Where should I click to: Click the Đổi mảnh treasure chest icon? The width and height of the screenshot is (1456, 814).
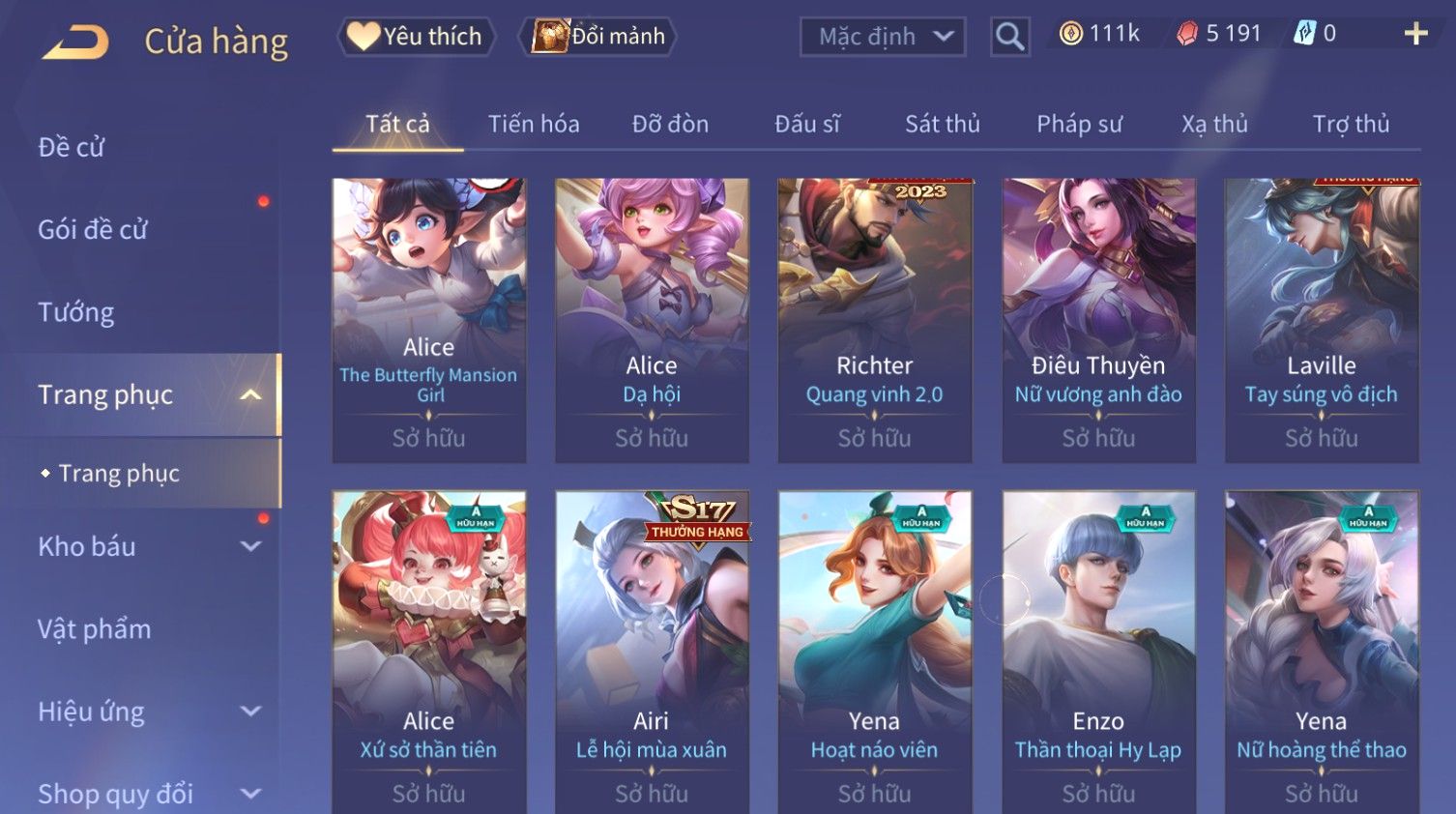pyautogui.click(x=550, y=36)
